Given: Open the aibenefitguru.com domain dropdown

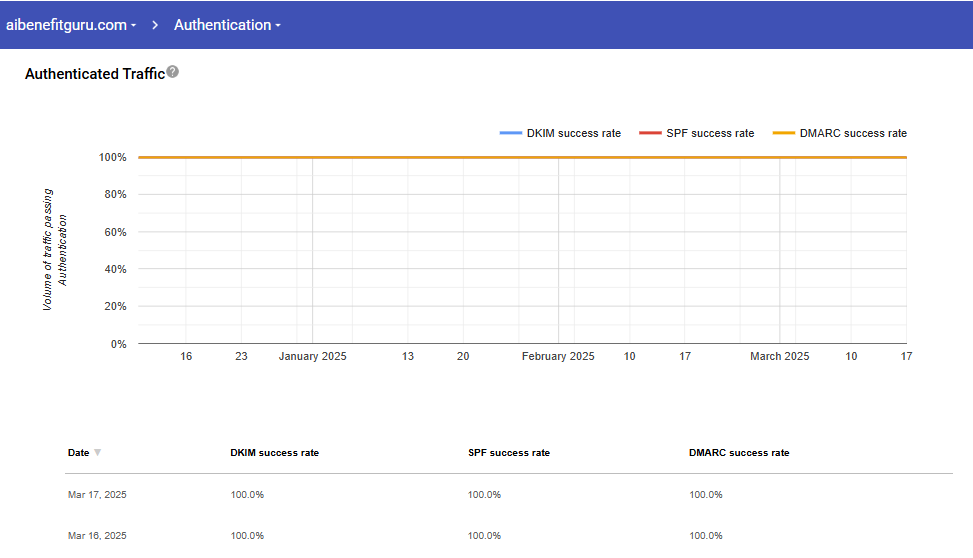Looking at the screenshot, I should point(72,25).
